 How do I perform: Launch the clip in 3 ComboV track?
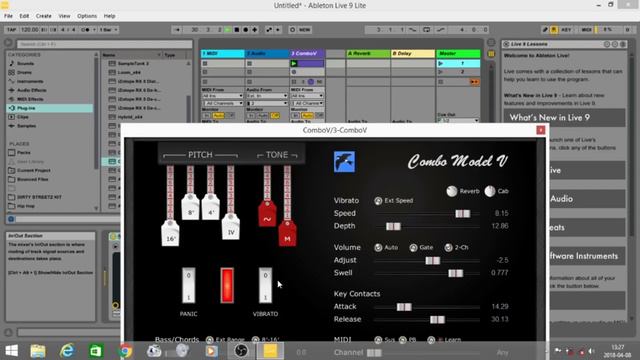click(x=293, y=64)
